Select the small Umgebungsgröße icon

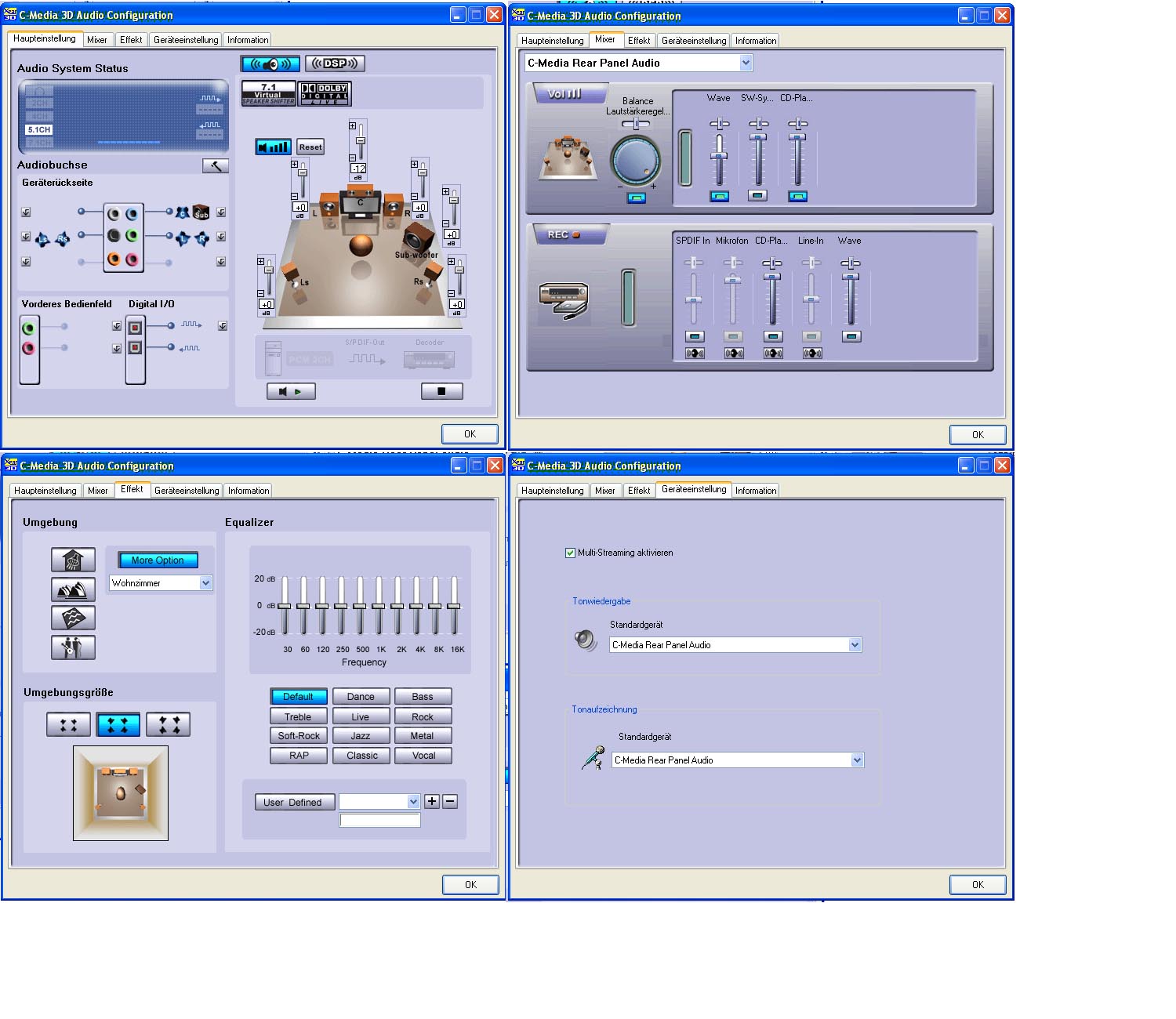(68, 724)
